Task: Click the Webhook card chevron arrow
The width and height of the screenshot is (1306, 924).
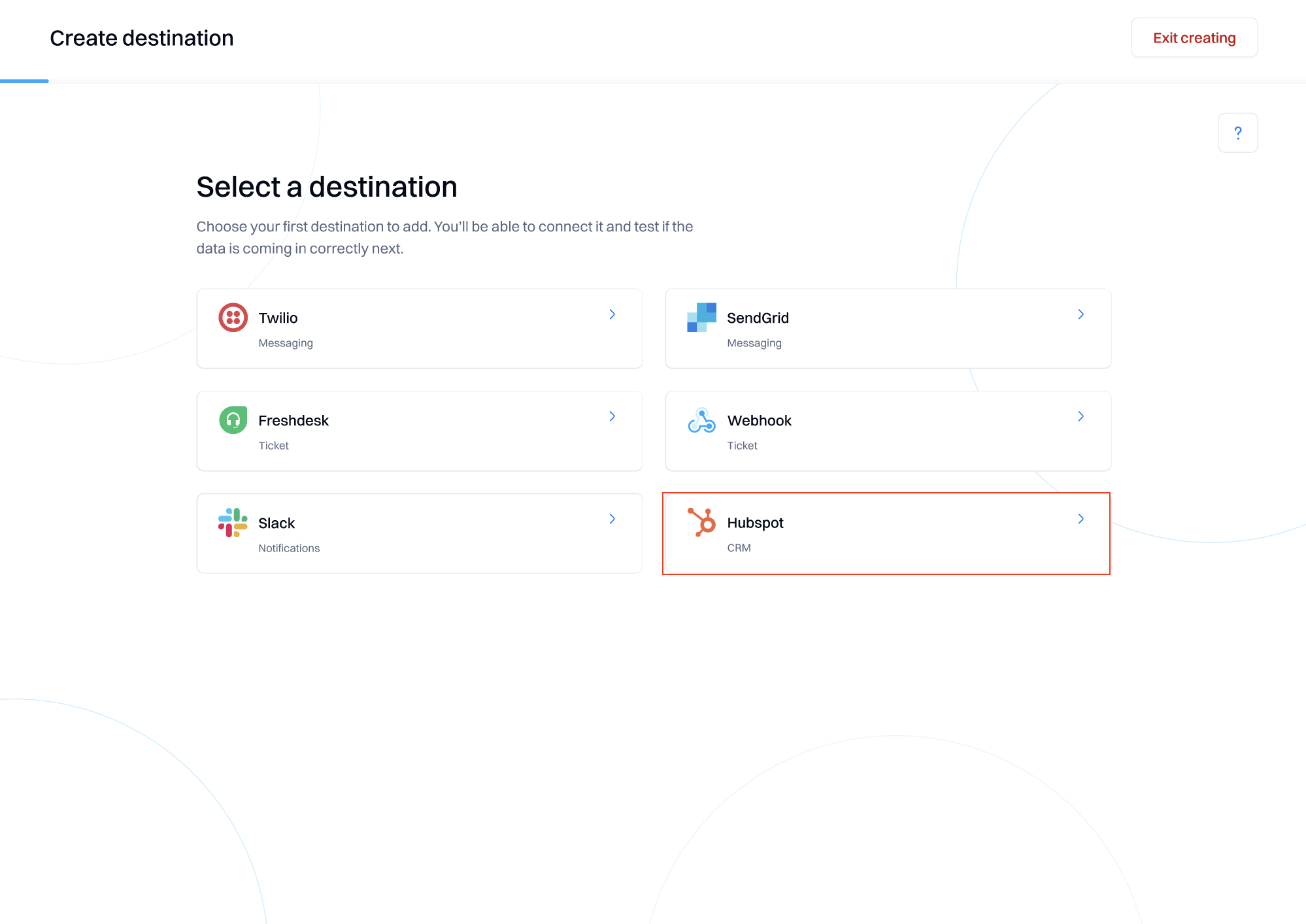Action: tap(1081, 416)
